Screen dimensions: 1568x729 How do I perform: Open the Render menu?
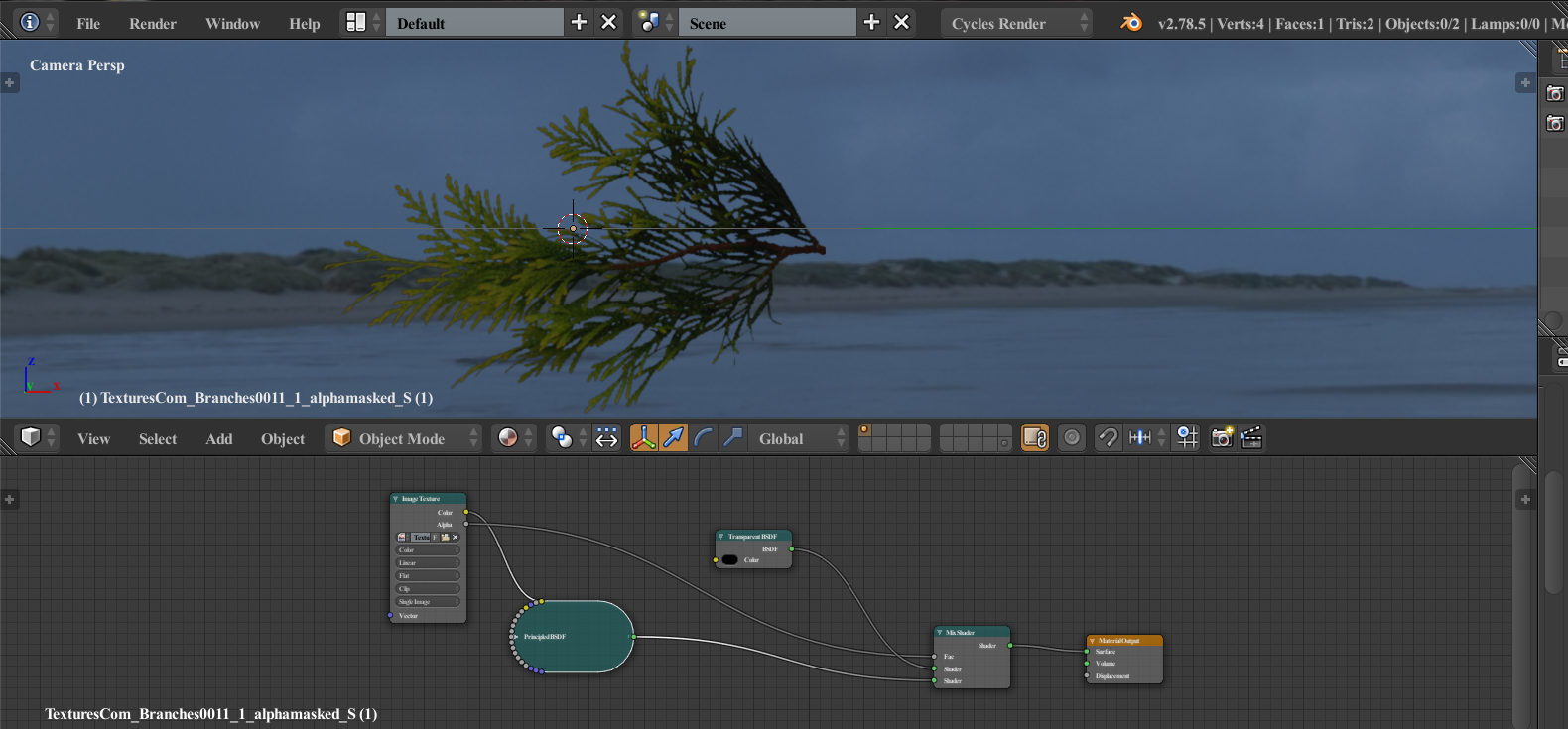point(153,23)
